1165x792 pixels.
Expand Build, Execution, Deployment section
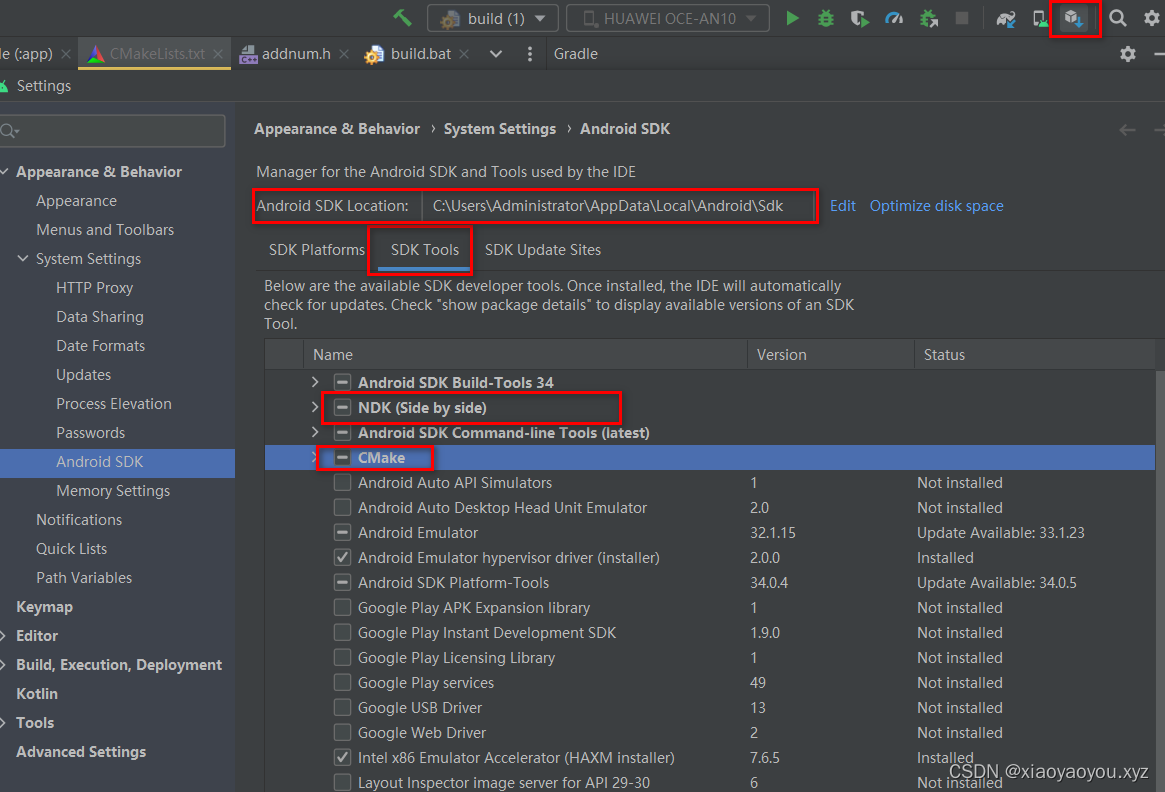click(4, 665)
